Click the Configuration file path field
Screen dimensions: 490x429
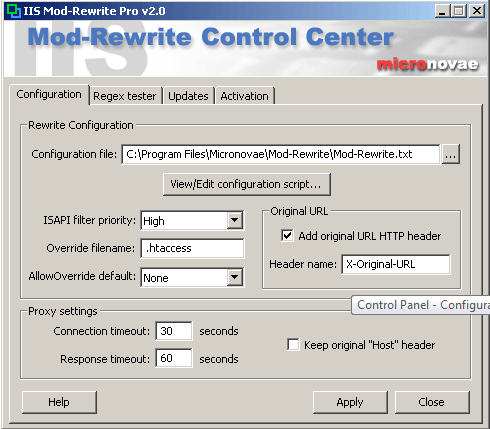(x=280, y=154)
